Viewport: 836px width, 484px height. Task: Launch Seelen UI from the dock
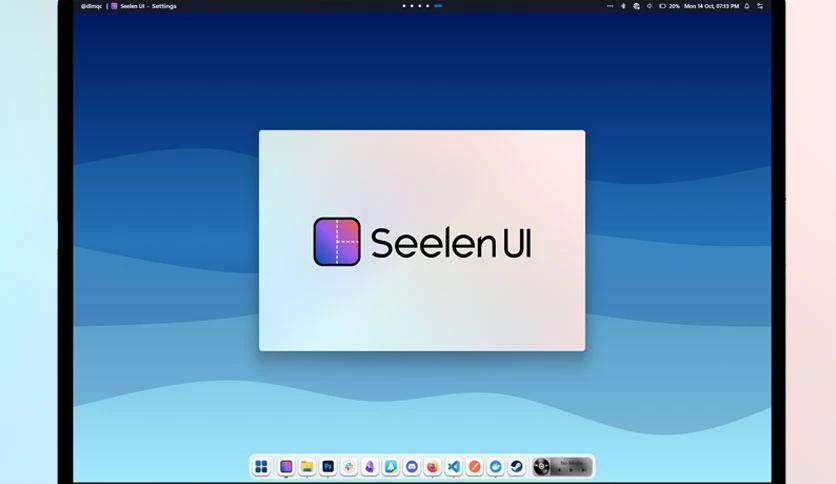pyautogui.click(x=286, y=467)
